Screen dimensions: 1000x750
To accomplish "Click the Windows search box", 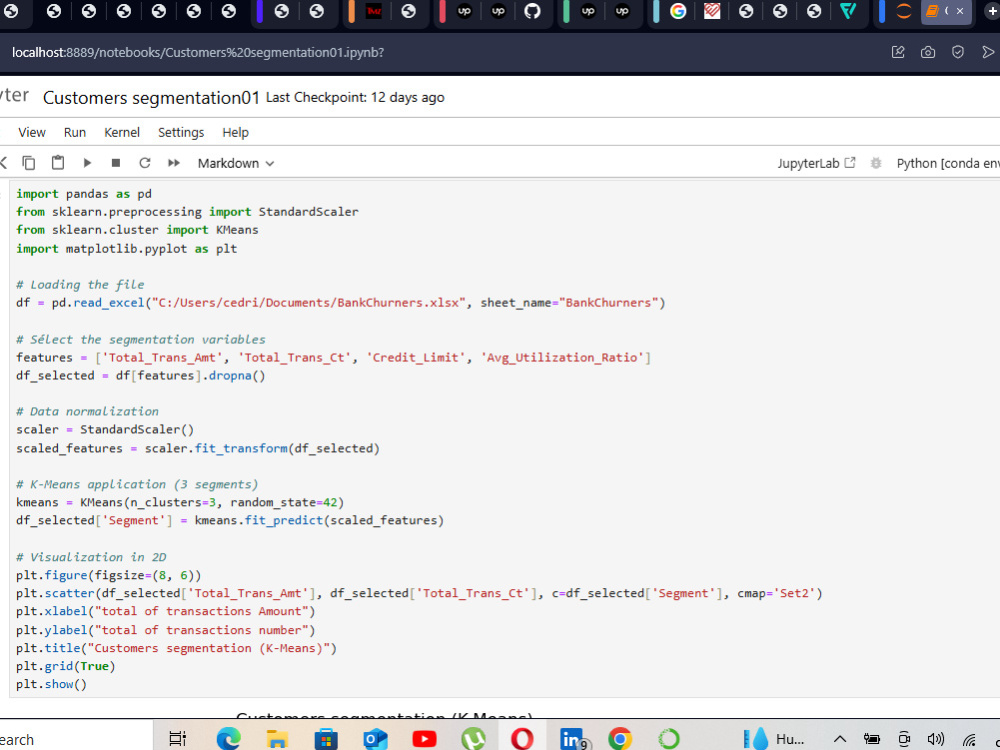I will [x=77, y=739].
